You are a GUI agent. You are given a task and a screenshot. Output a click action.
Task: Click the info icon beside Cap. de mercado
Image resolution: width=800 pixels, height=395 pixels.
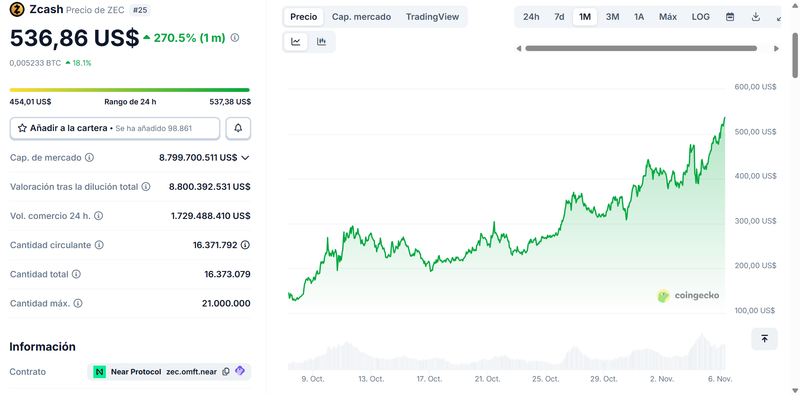tap(89, 158)
